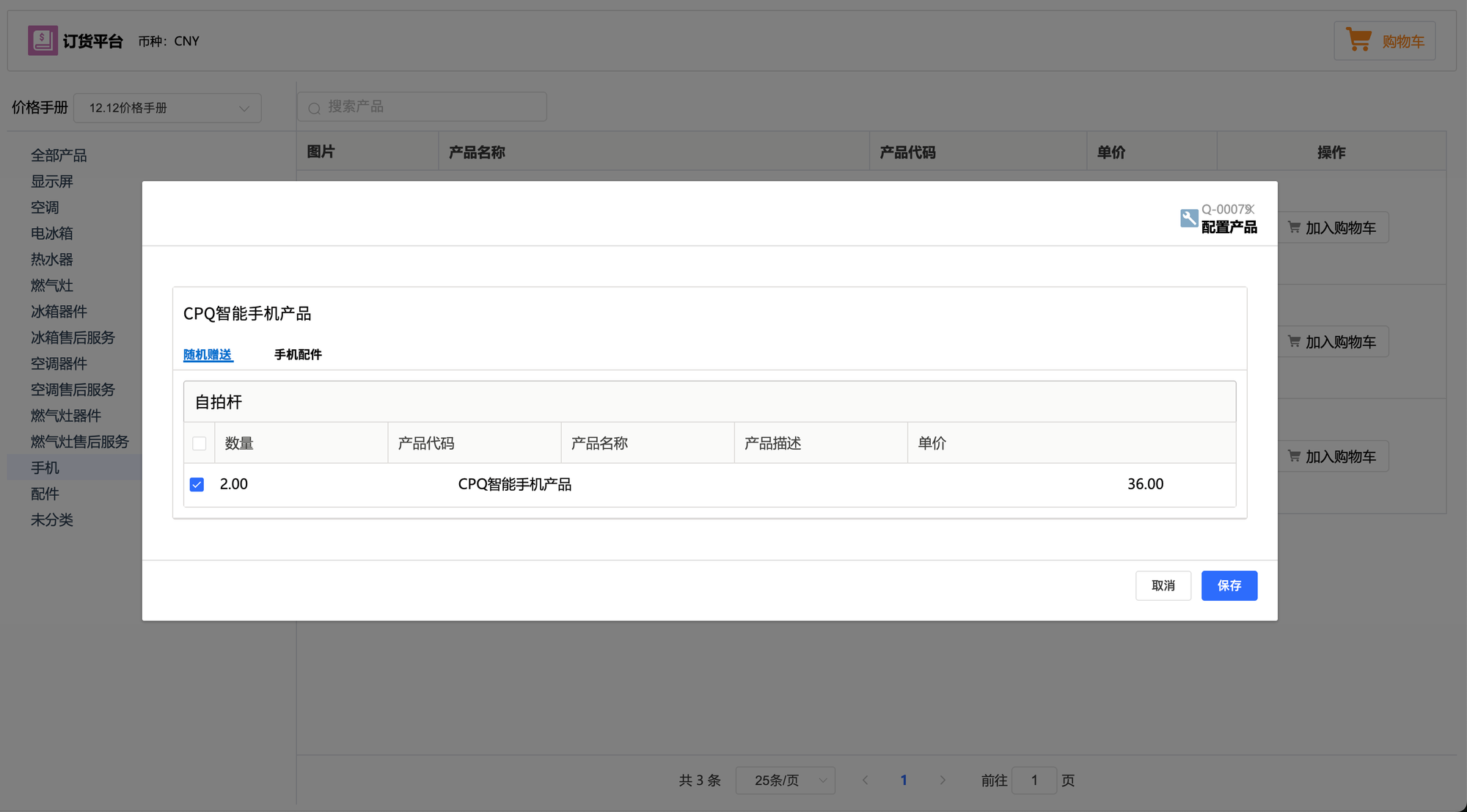Click the first row add-to-cart icon

[1294, 227]
